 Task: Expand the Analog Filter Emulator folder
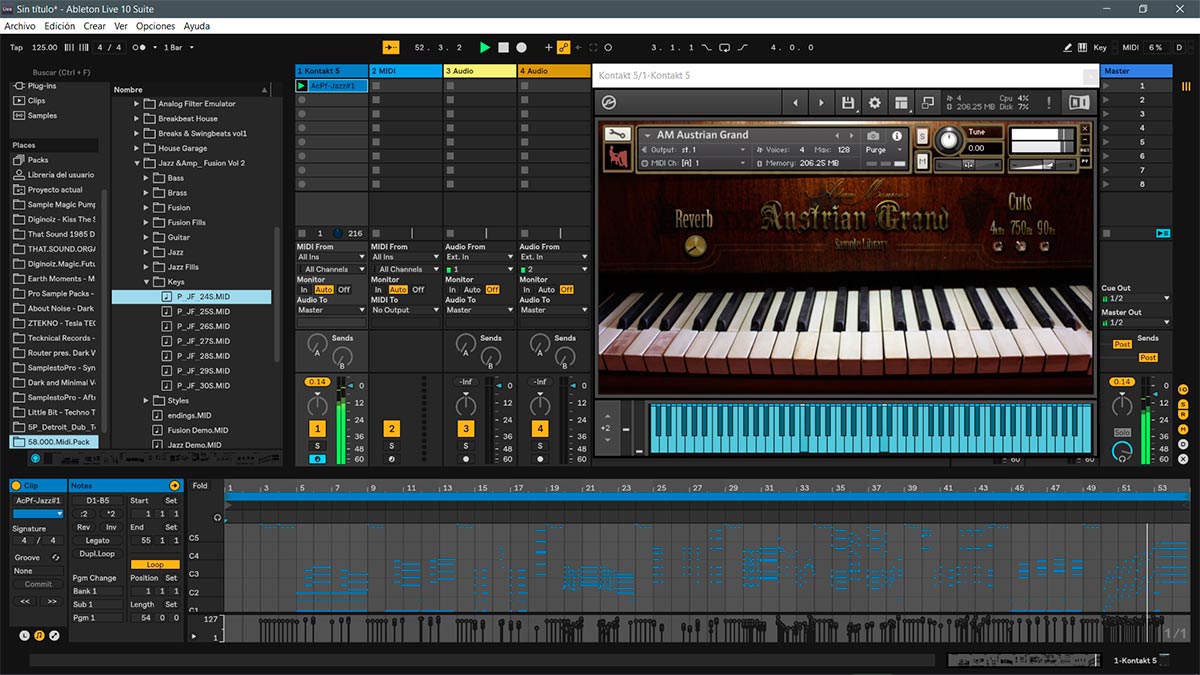pos(137,104)
